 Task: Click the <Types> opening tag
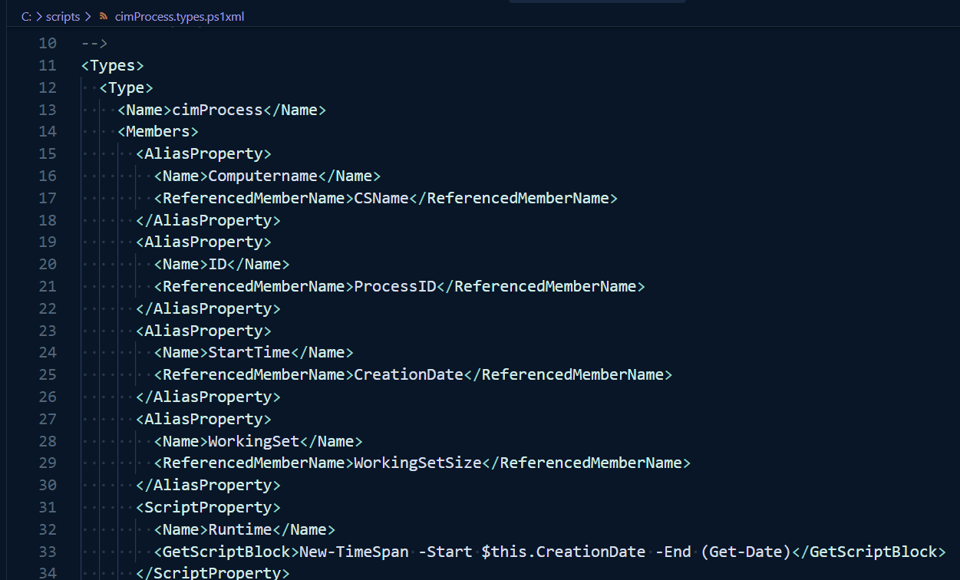[113, 66]
